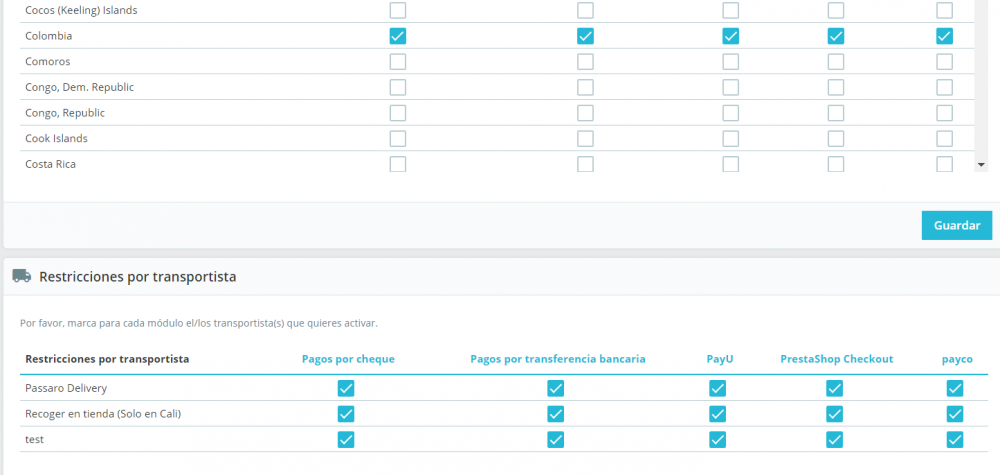The width and height of the screenshot is (1000, 475).
Task: Uncheck Passaro Delivery for Pagos por cheque
Action: point(346,388)
